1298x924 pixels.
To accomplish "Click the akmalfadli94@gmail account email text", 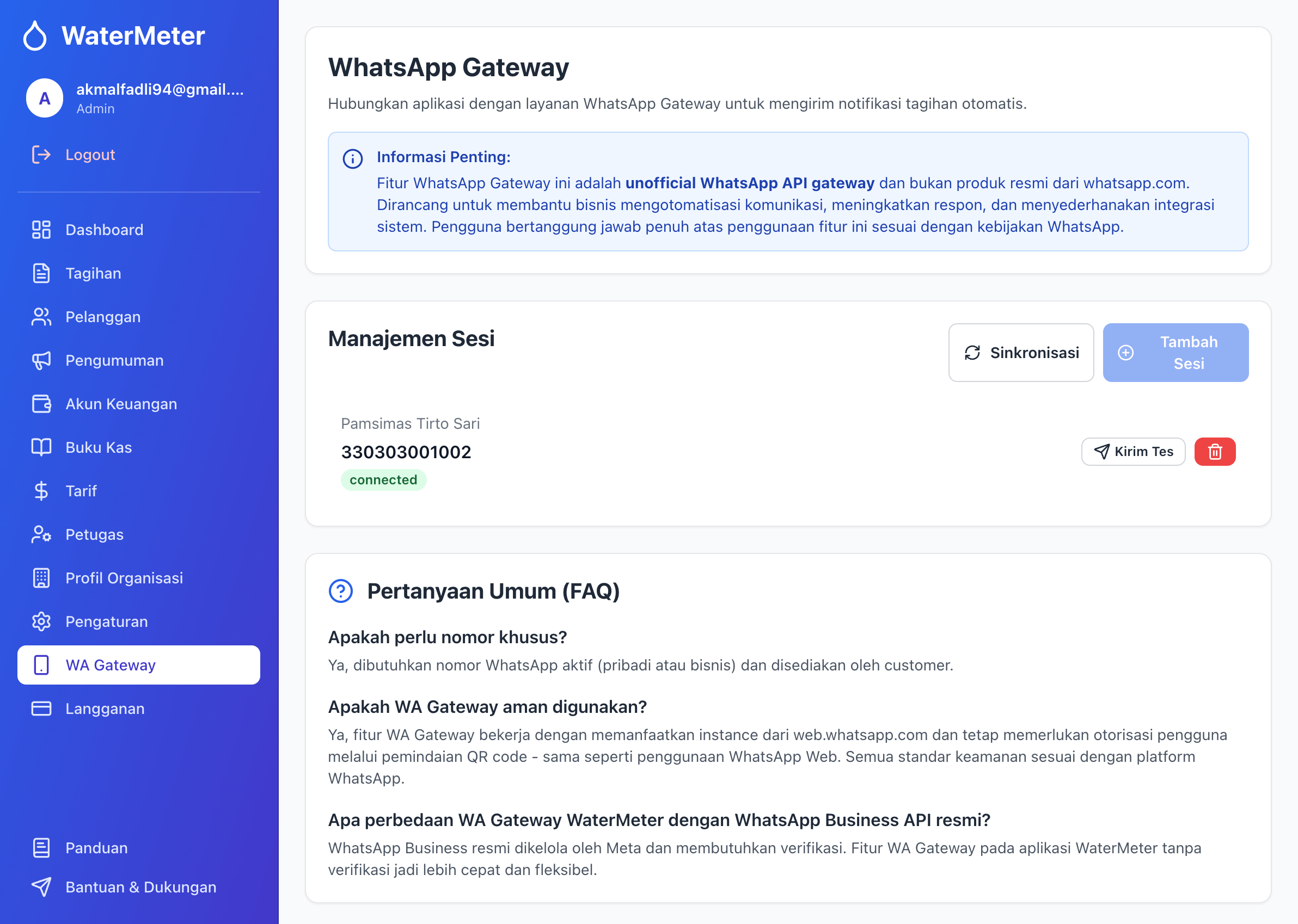I will (x=160, y=90).
